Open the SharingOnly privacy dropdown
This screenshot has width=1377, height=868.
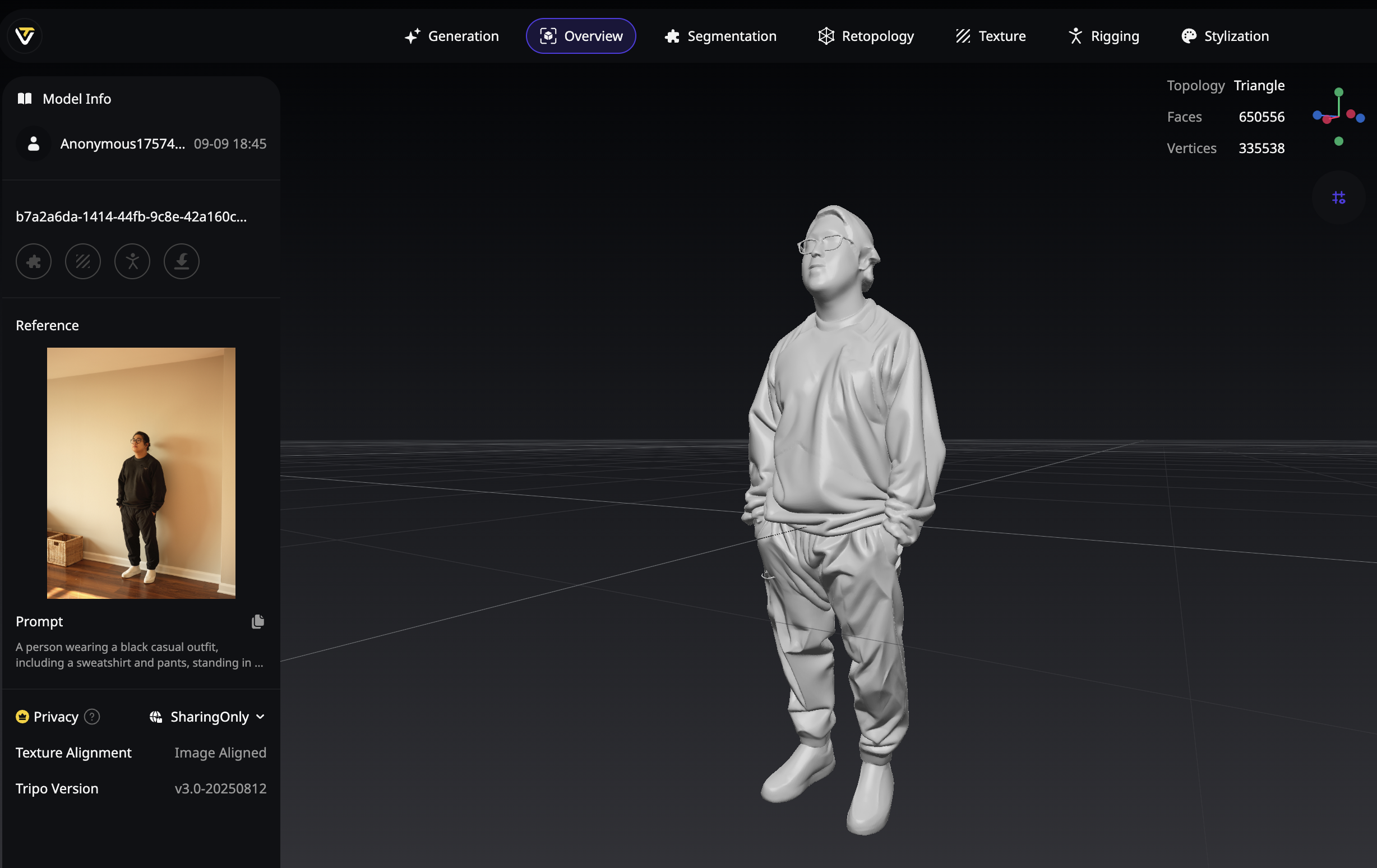pos(207,717)
